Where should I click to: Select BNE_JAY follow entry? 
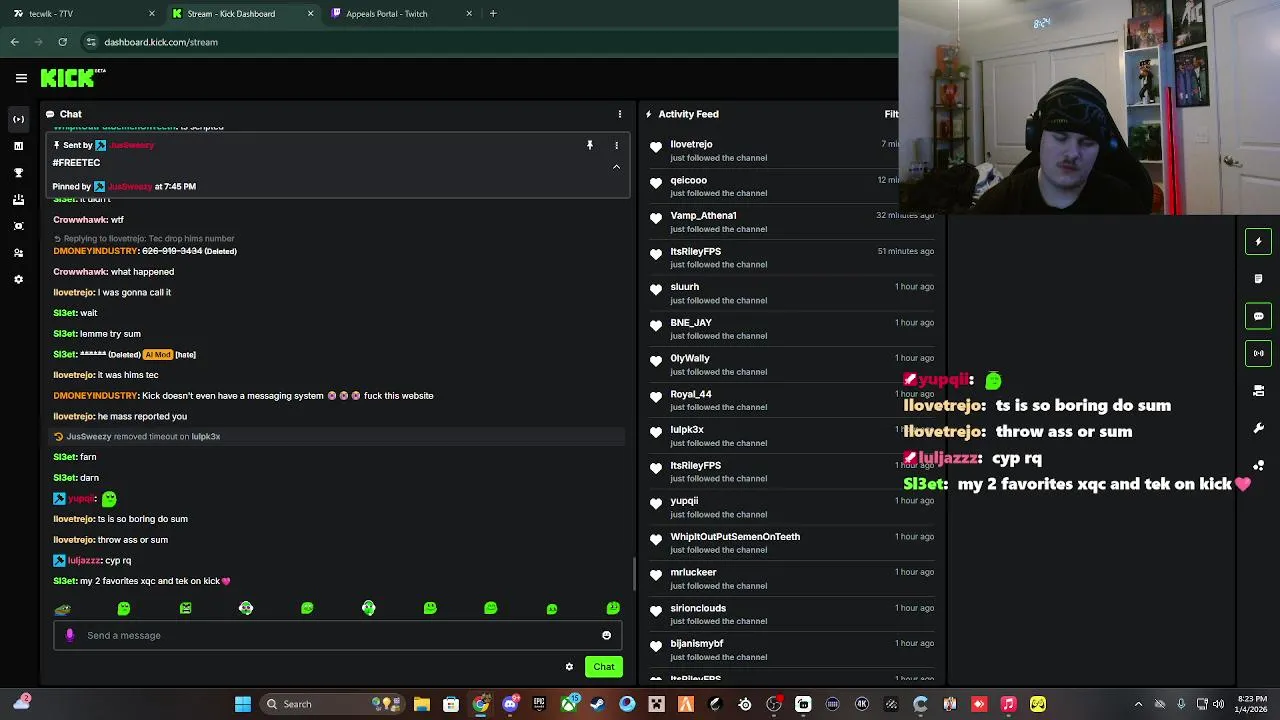coord(792,329)
